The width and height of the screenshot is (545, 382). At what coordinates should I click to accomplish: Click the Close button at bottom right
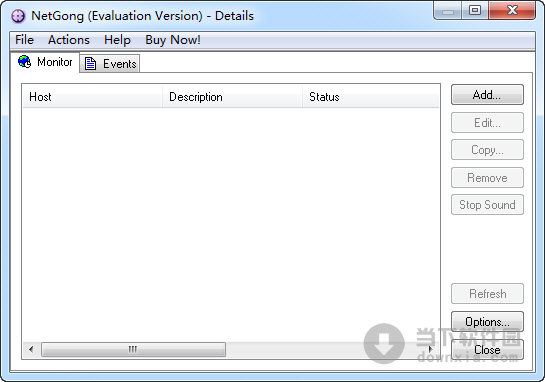pyautogui.click(x=487, y=349)
